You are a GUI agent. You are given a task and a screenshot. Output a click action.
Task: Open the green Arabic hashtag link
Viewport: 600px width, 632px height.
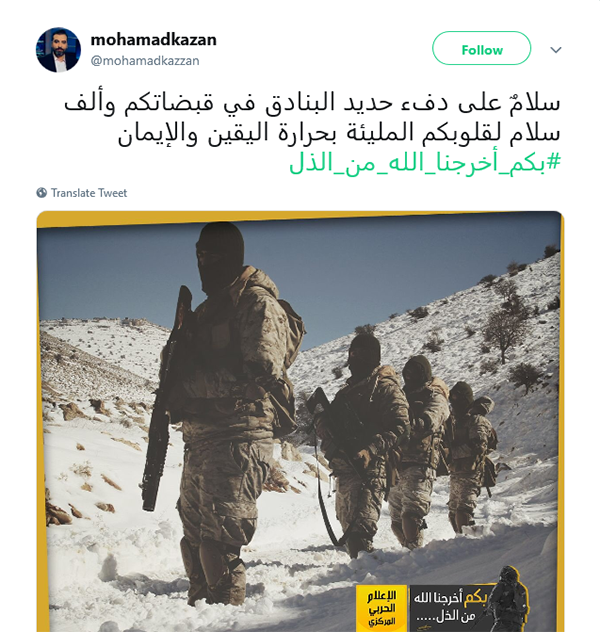pyautogui.click(x=425, y=163)
